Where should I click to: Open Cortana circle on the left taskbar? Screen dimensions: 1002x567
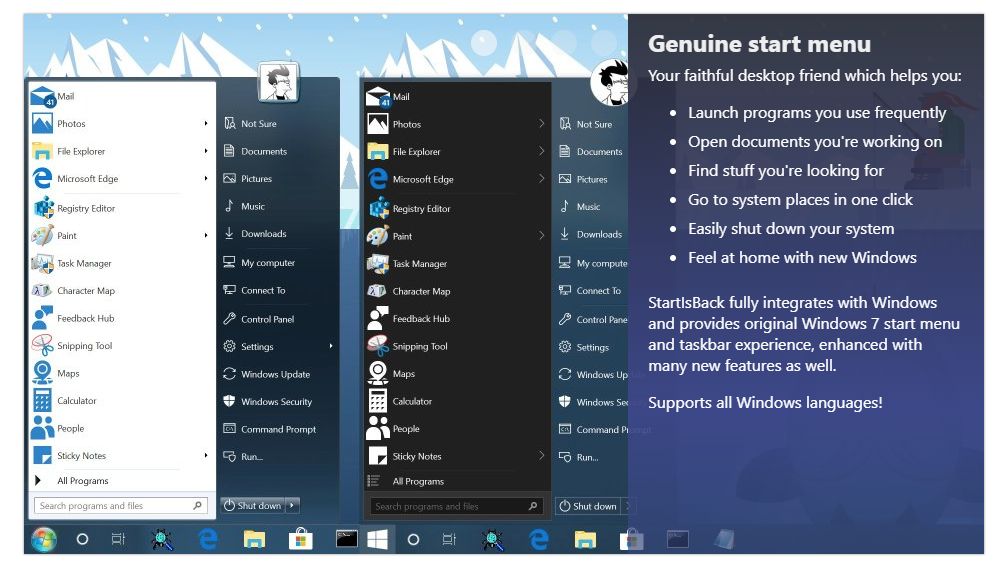coord(82,540)
